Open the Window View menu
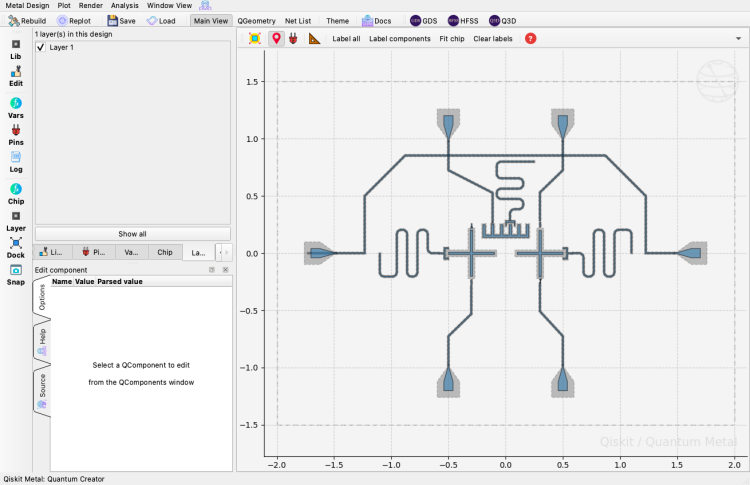Viewport: 750px width, 485px height. (169, 5)
